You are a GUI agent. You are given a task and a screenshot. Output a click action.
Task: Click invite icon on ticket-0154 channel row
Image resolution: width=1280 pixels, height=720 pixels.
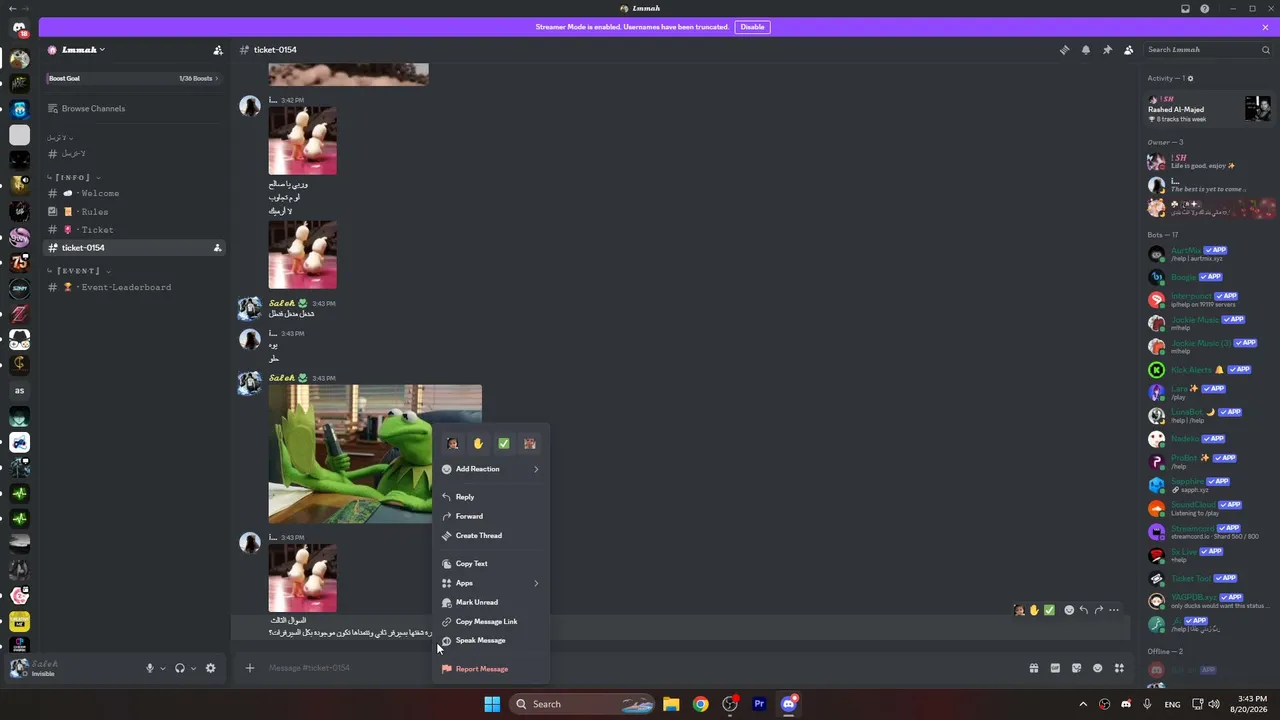pyautogui.click(x=217, y=248)
